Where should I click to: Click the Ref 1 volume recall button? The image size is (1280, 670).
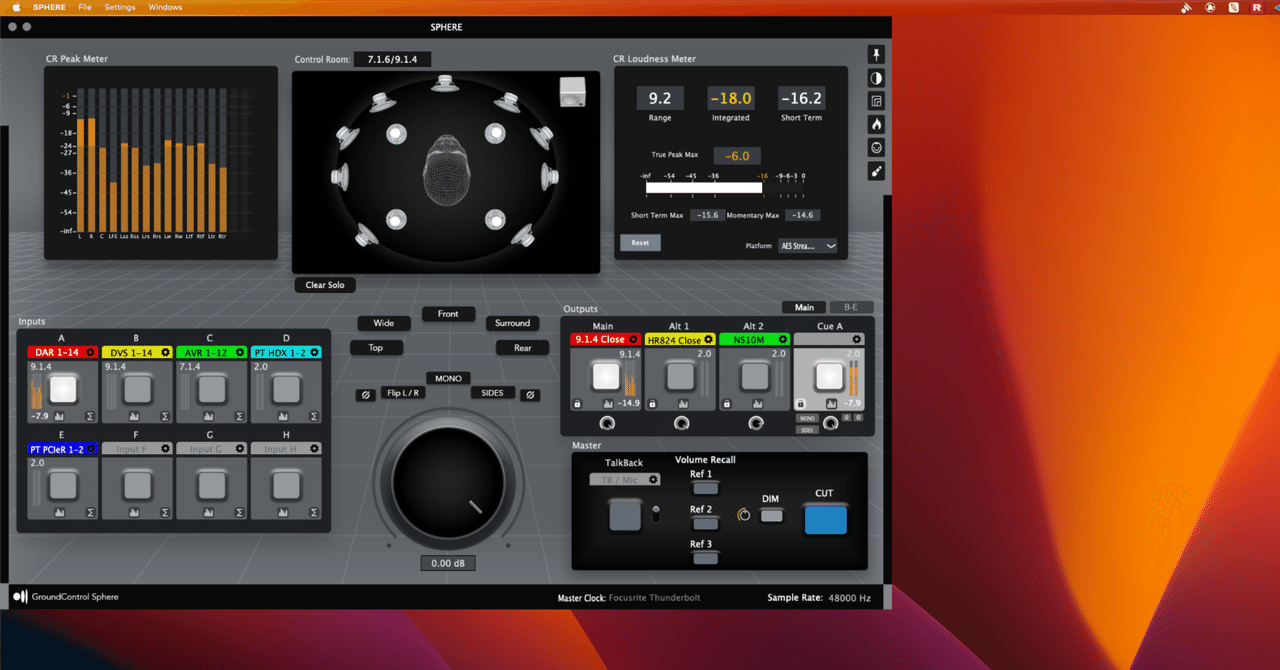pyautogui.click(x=706, y=487)
